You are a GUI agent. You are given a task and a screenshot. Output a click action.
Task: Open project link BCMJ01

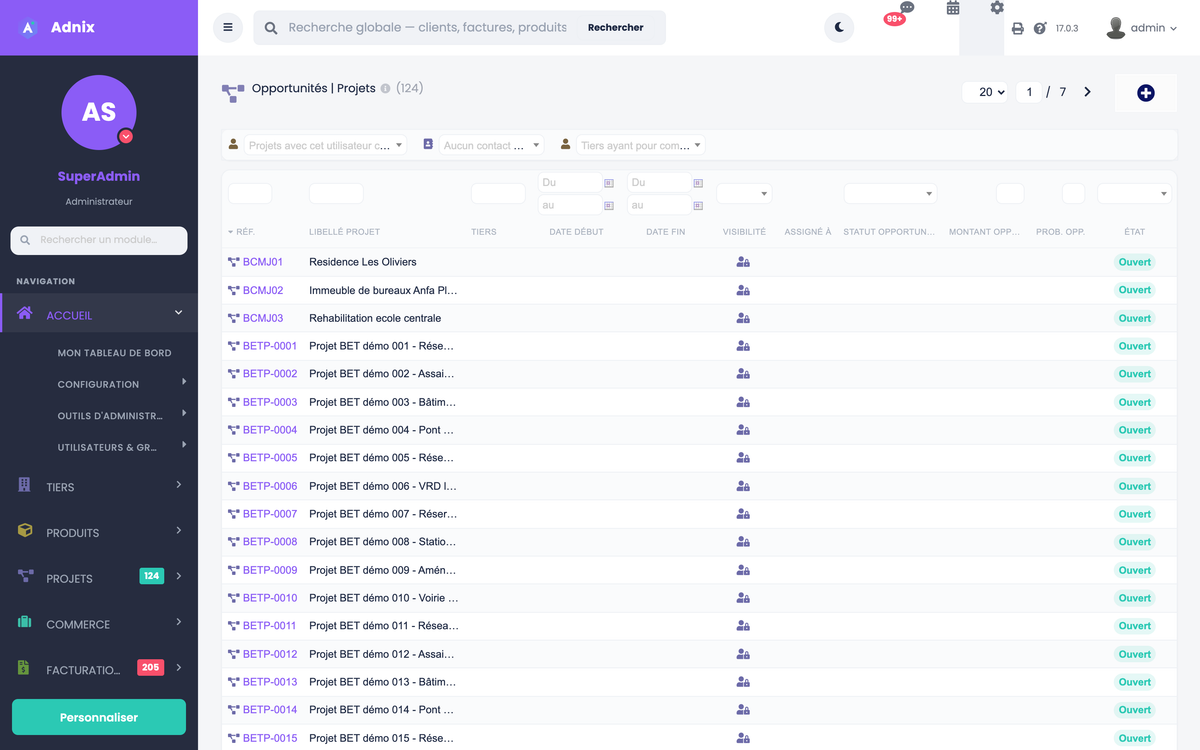263,262
